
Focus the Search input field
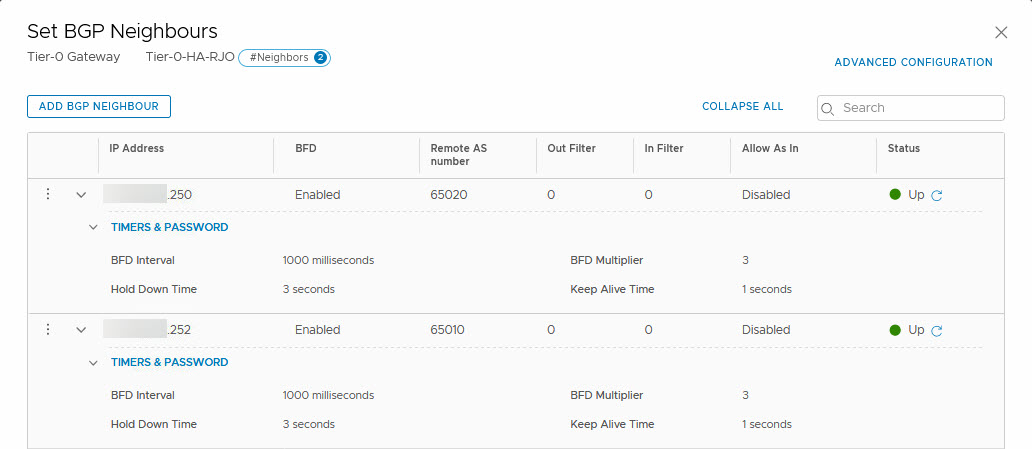pyautogui.click(x=920, y=108)
